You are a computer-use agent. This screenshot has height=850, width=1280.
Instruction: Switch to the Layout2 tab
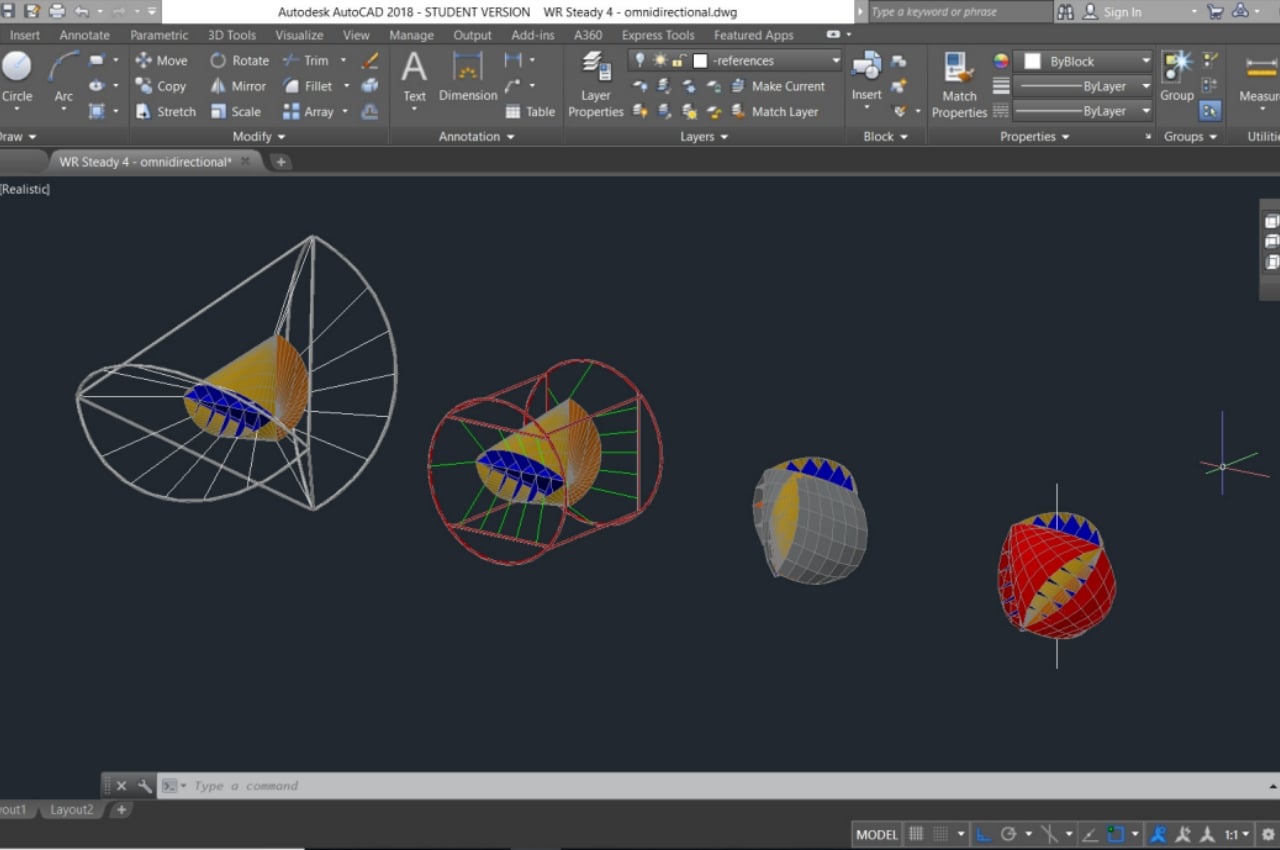72,809
